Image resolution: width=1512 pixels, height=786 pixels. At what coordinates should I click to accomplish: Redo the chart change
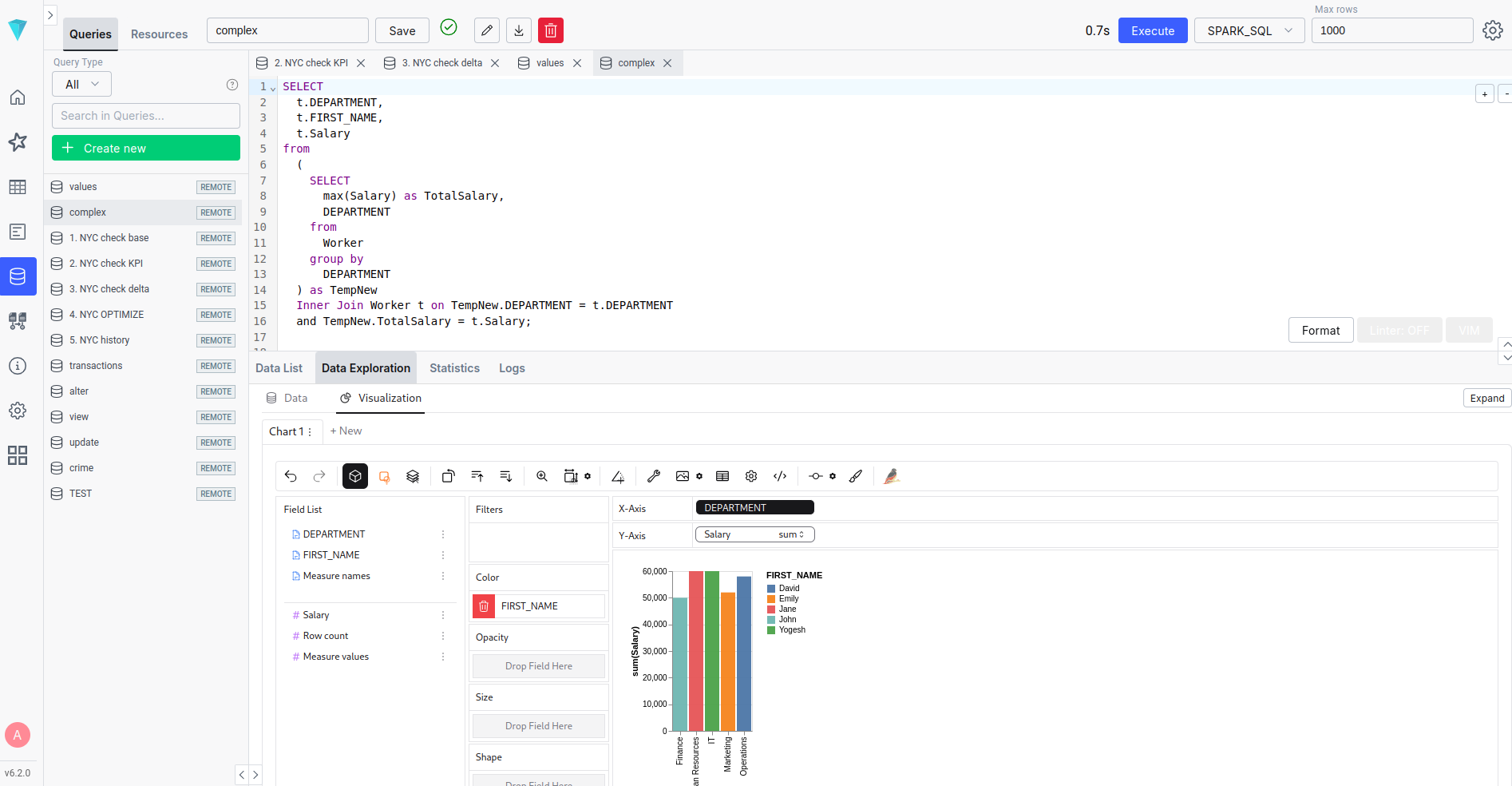(319, 476)
